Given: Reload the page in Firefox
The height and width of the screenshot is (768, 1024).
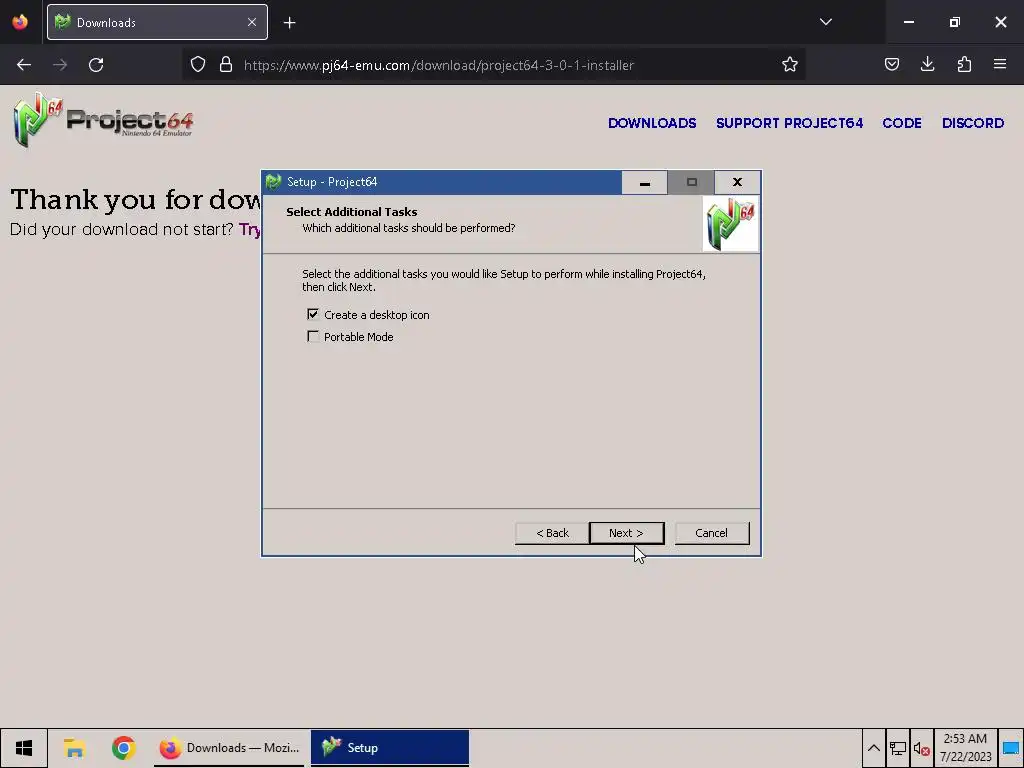Looking at the screenshot, I should point(96,65).
